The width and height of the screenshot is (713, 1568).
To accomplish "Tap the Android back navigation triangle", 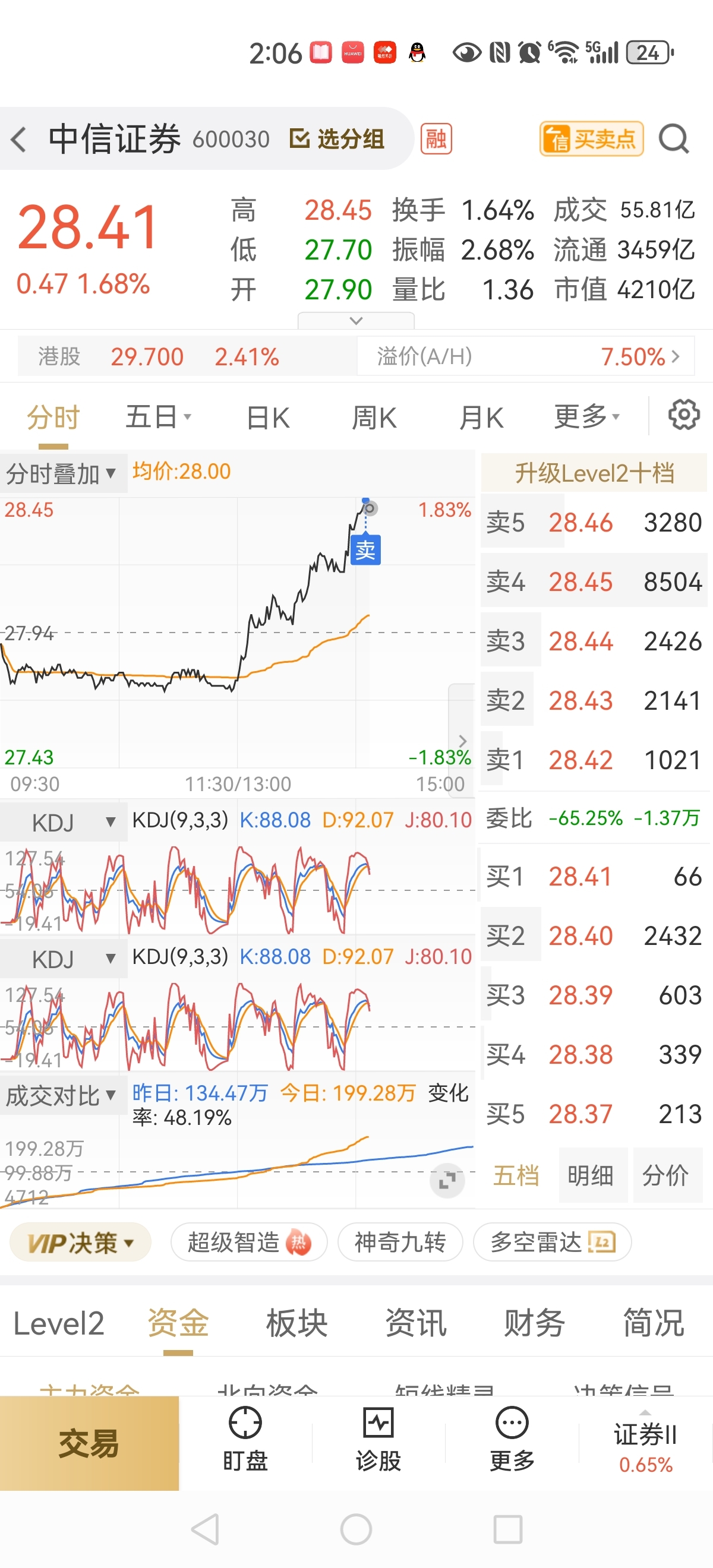I will click(x=206, y=1529).
